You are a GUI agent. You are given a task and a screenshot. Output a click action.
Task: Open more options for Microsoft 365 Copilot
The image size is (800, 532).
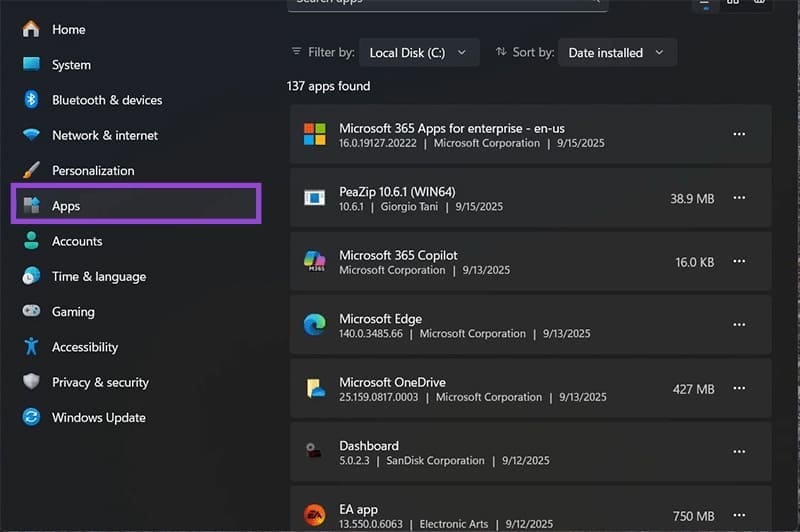(x=739, y=261)
